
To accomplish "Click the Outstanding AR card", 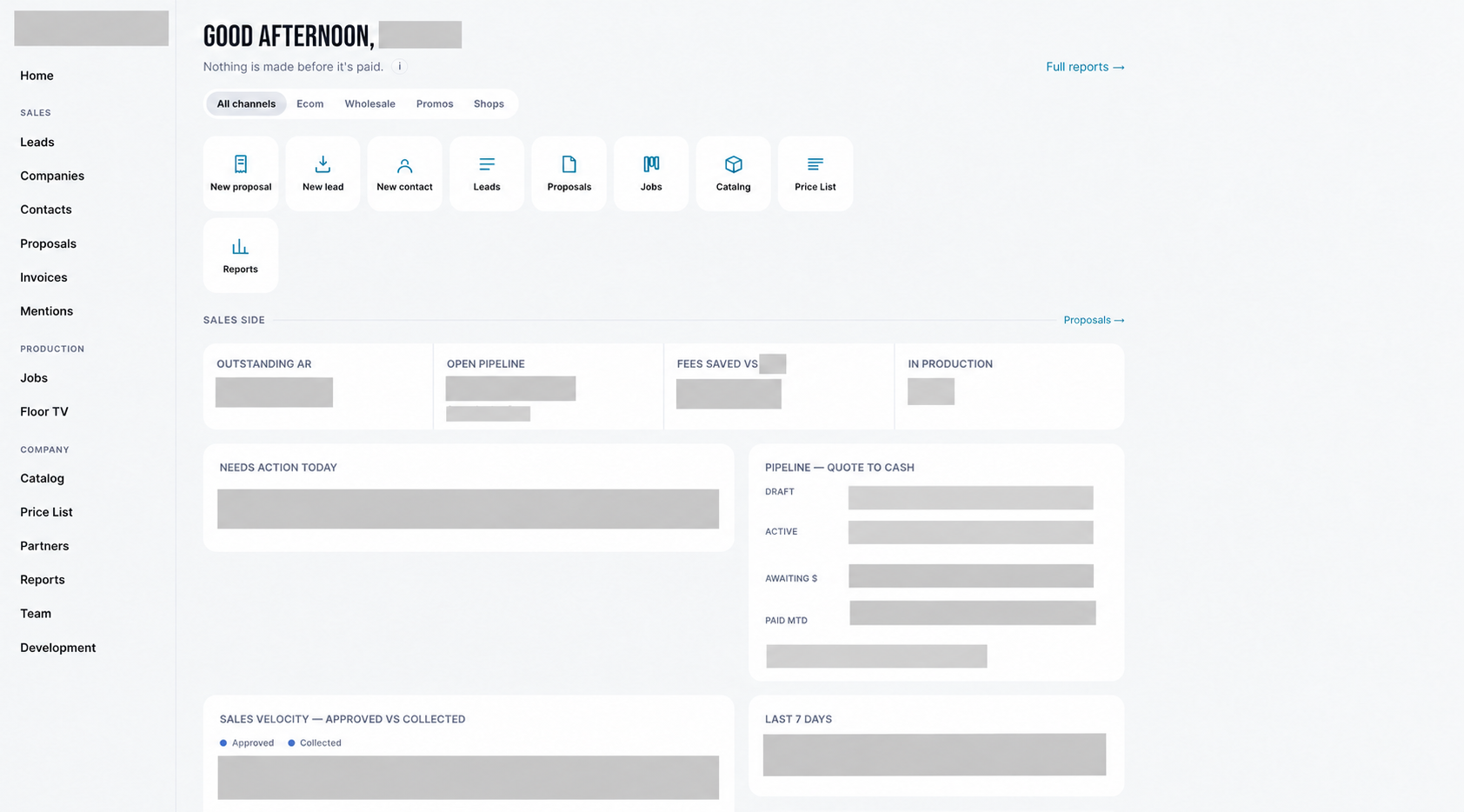I will [318, 386].
